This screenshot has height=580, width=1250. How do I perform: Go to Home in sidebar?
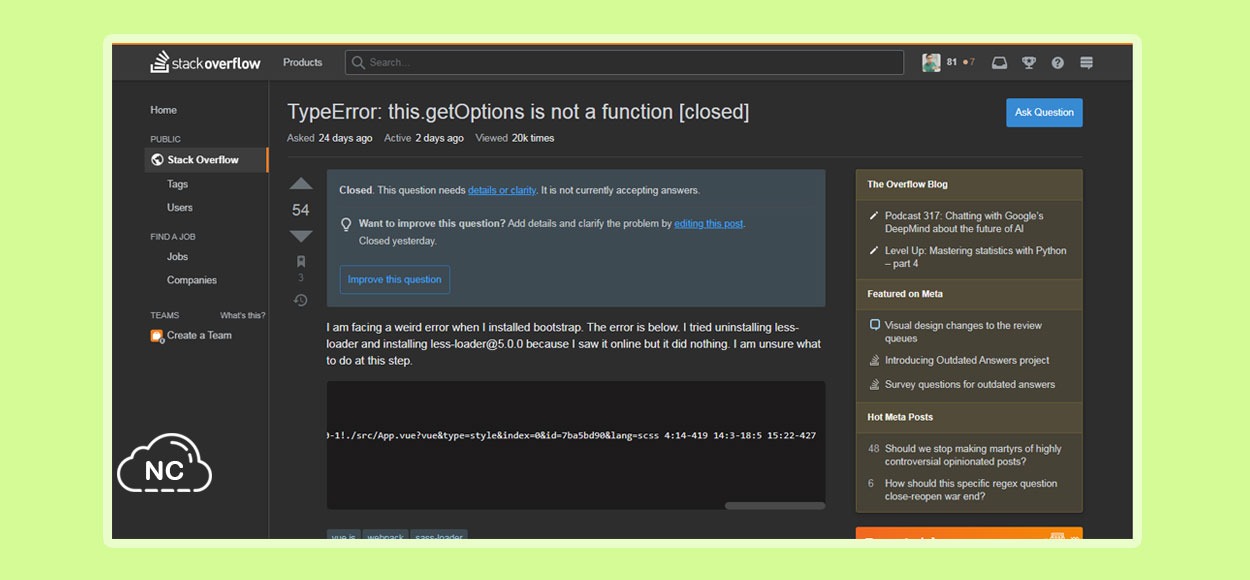click(163, 110)
